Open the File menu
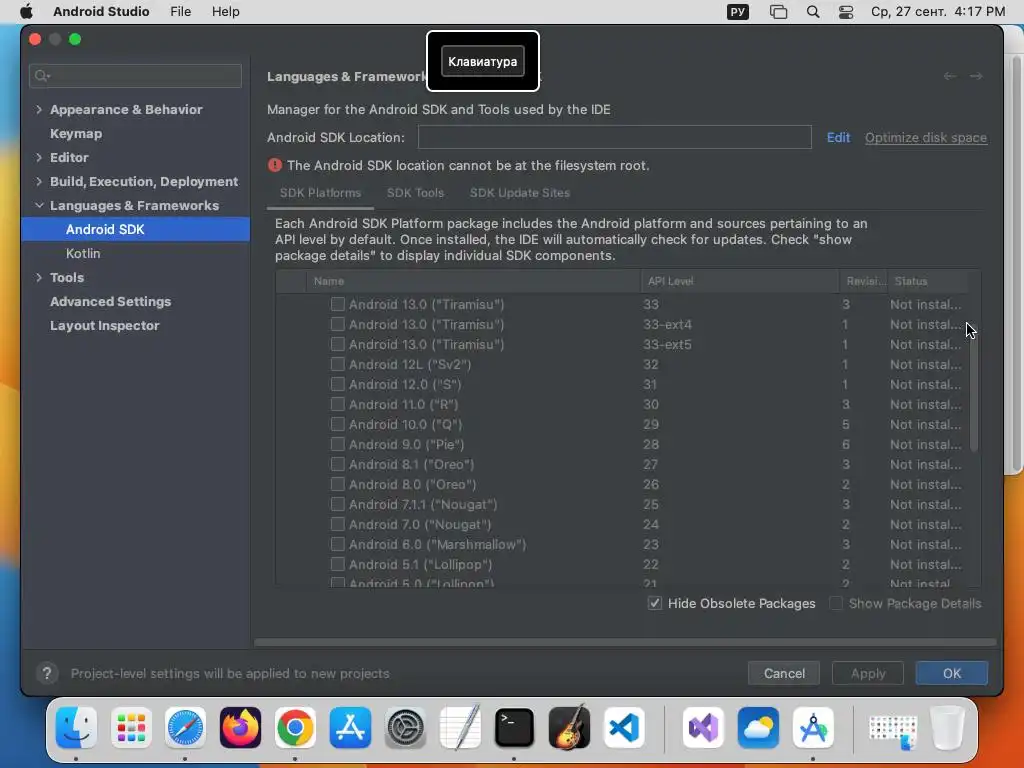Screen dimensions: 1024x768 [x=180, y=12]
